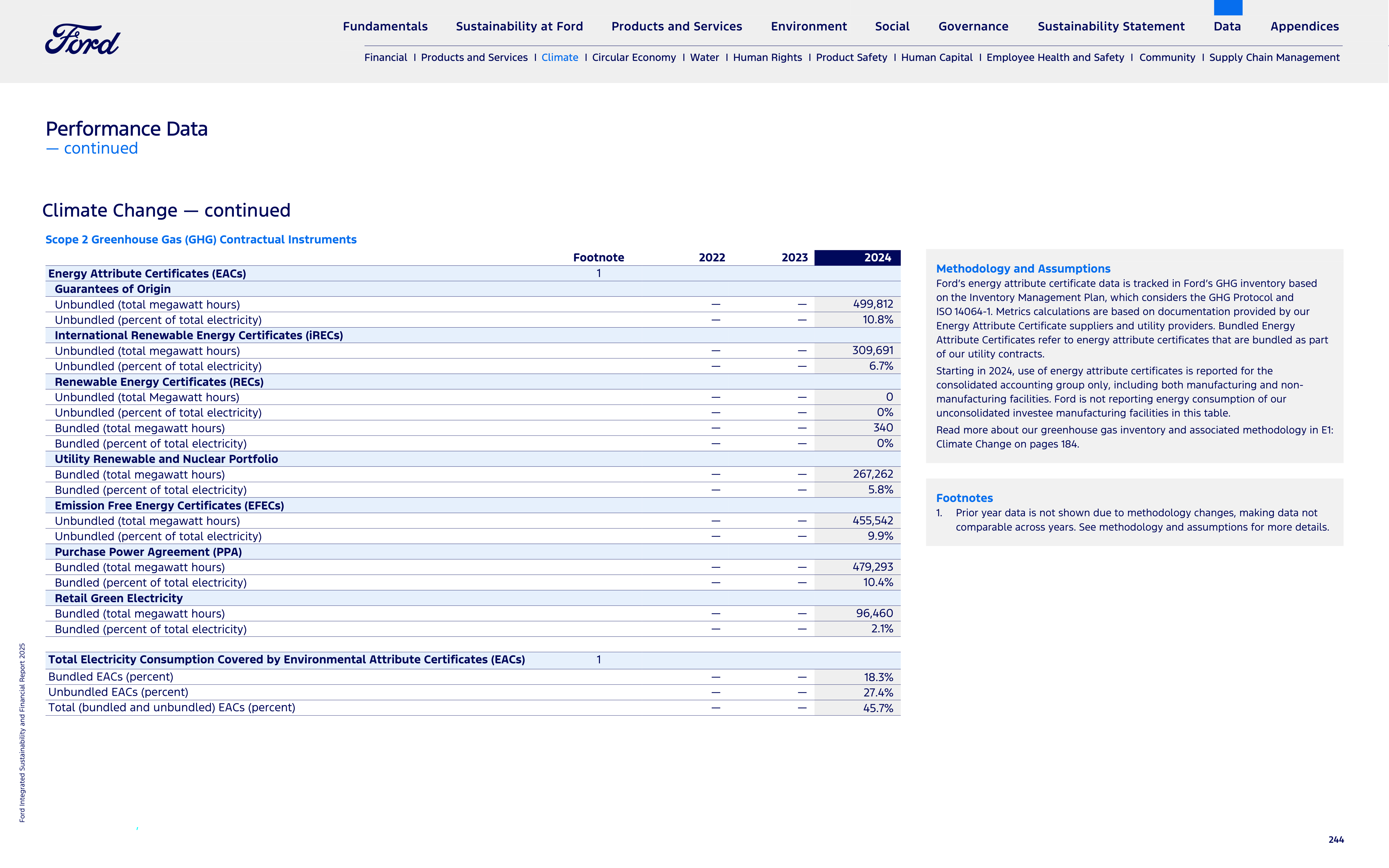1389x868 pixels.
Task: Select the RECs bundled value 340
Action: (x=883, y=428)
